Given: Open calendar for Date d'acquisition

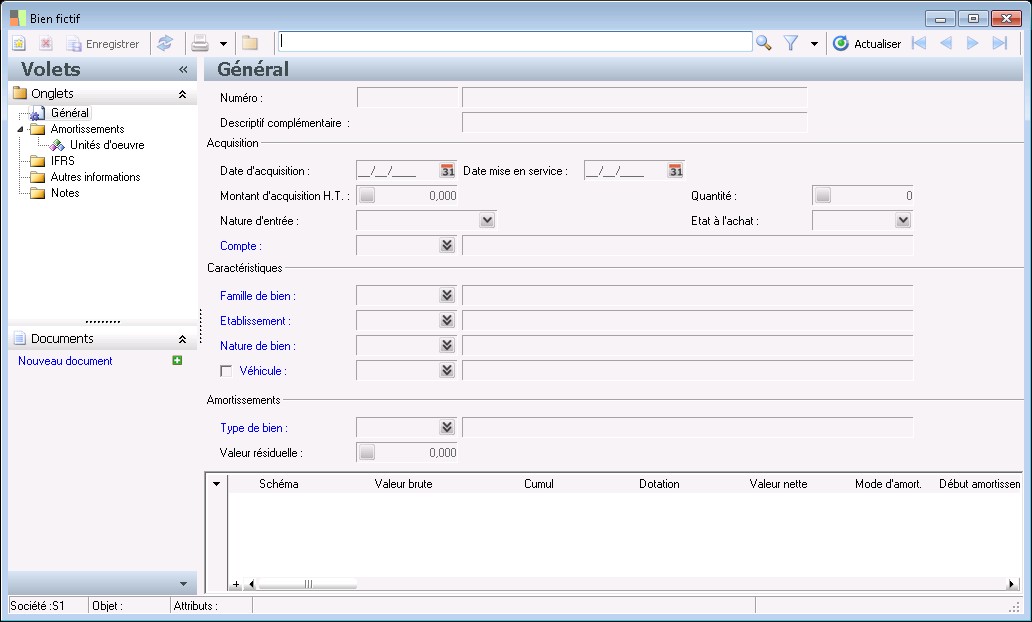Looking at the screenshot, I should coord(447,171).
